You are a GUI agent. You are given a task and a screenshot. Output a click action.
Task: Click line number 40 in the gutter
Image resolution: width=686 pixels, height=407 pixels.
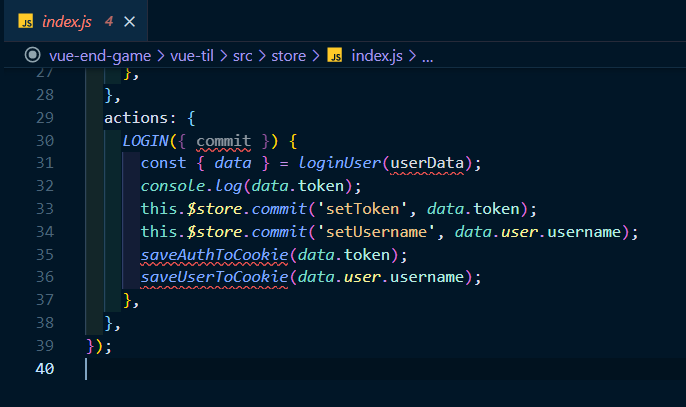click(45, 368)
